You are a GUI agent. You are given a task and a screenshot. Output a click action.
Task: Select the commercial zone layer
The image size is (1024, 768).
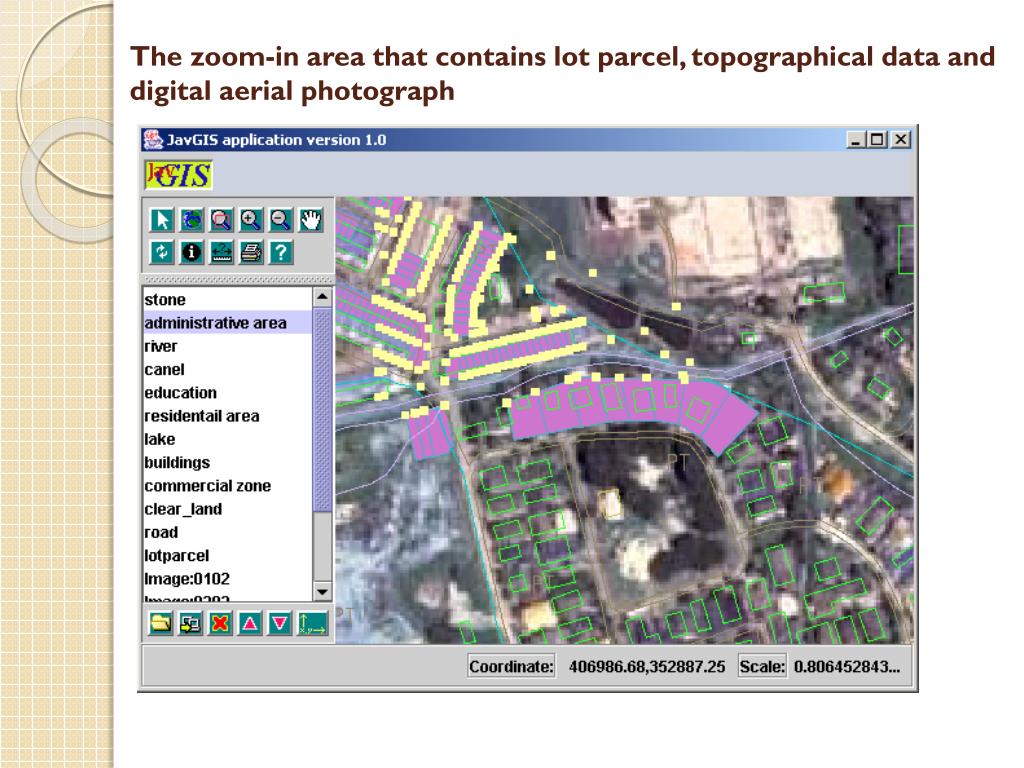227,486
